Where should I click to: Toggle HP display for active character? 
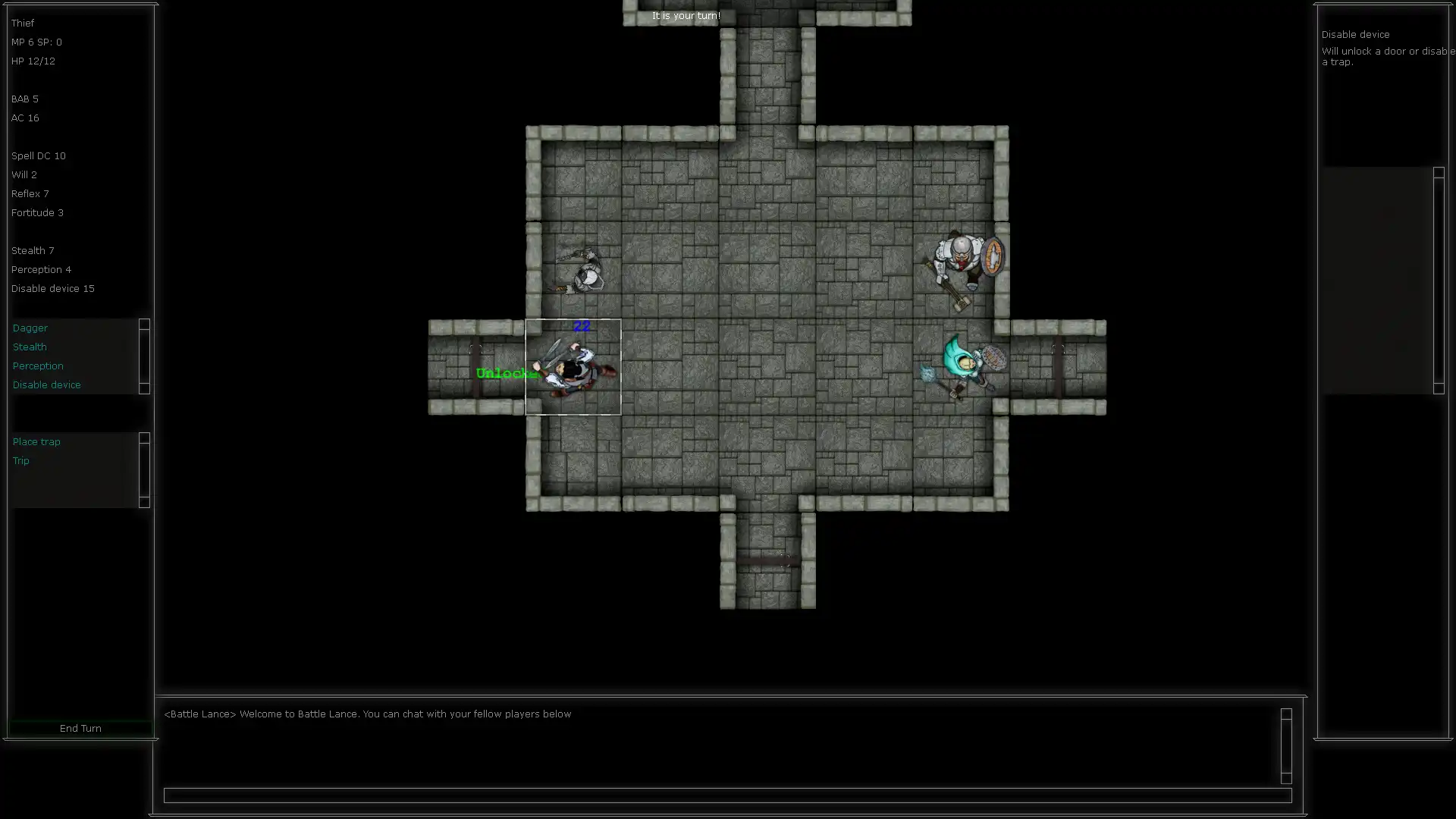[x=33, y=61]
